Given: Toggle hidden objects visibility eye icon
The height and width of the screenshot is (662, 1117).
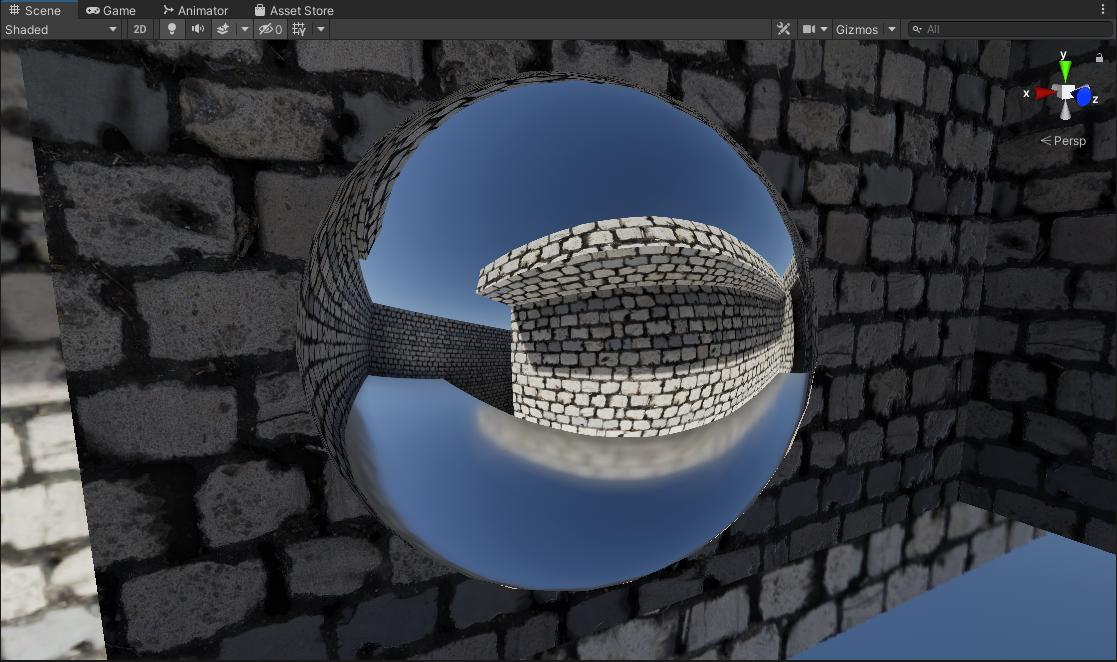Looking at the screenshot, I should (x=270, y=29).
